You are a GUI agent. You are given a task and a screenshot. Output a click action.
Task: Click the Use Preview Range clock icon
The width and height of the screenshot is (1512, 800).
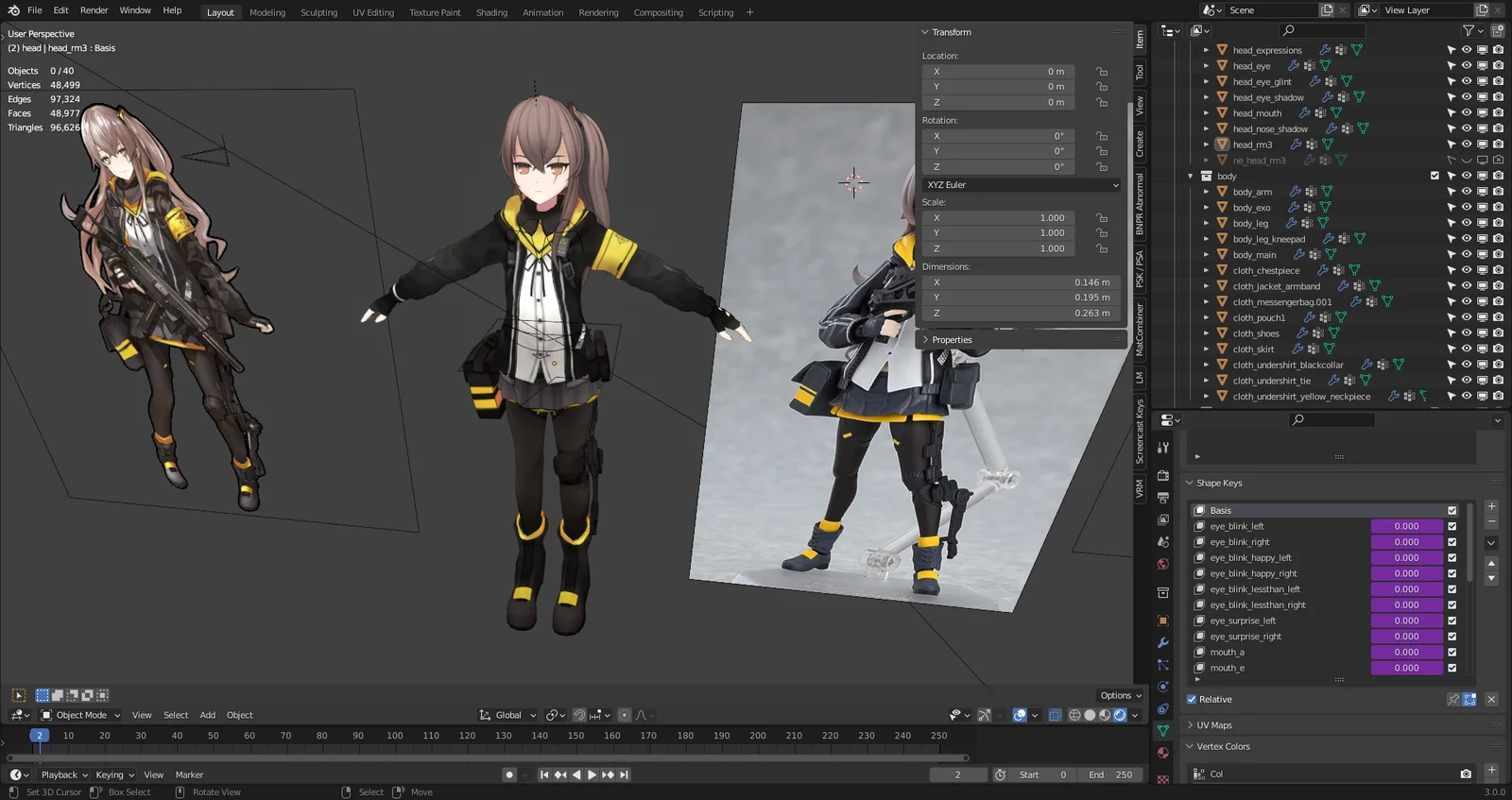pyautogui.click(x=1000, y=774)
